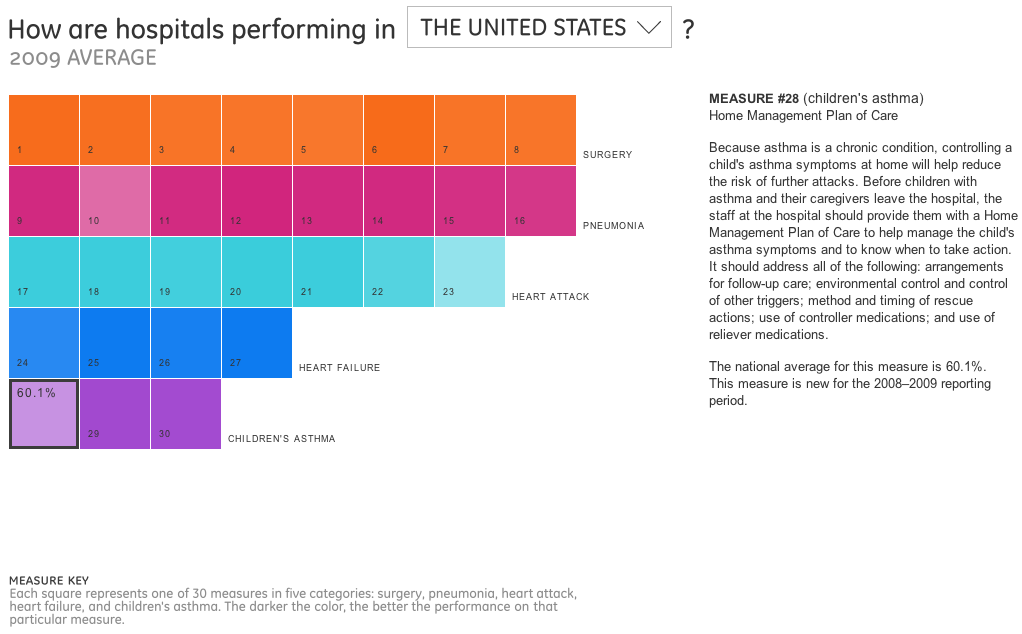Select surgery measure square 1
The width and height of the screenshot is (1022, 634).
(44, 130)
